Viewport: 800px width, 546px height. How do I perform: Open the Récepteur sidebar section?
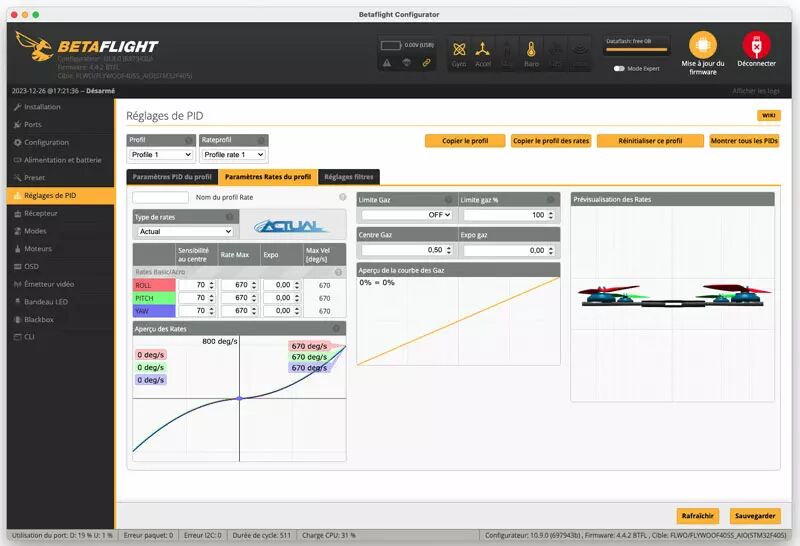(61, 213)
